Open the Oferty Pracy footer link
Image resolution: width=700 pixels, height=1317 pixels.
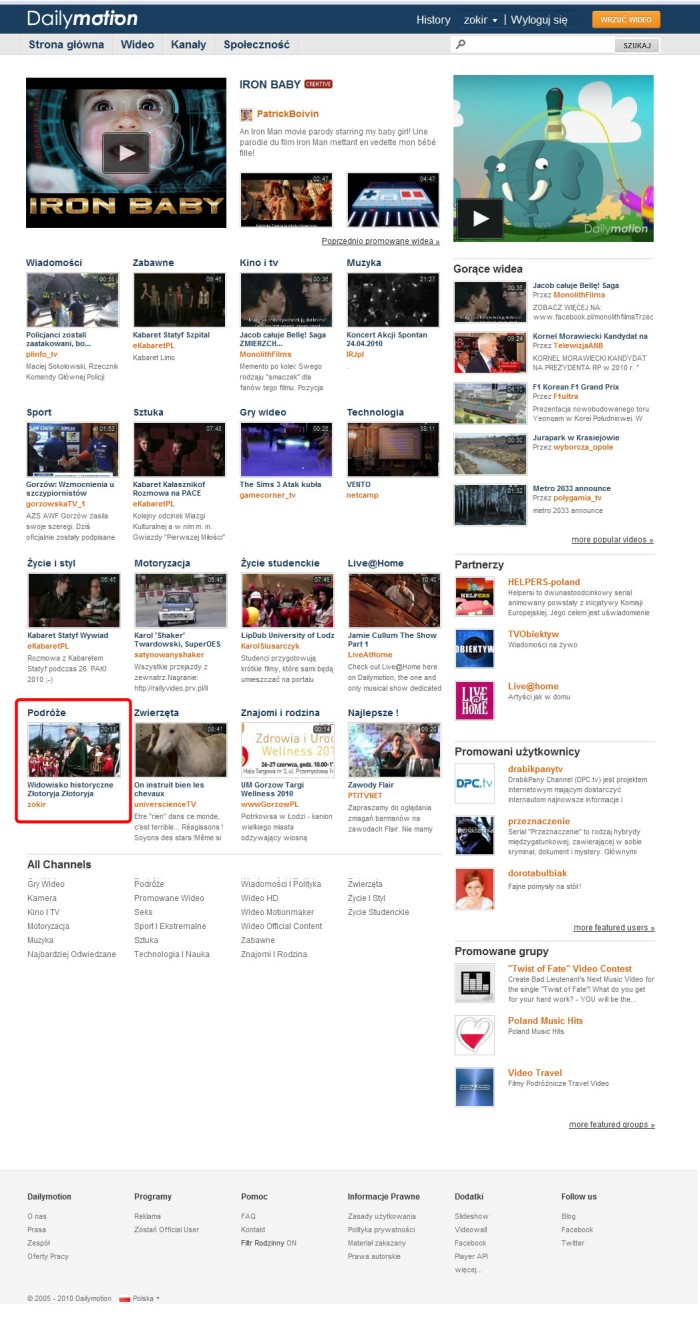point(48,1256)
